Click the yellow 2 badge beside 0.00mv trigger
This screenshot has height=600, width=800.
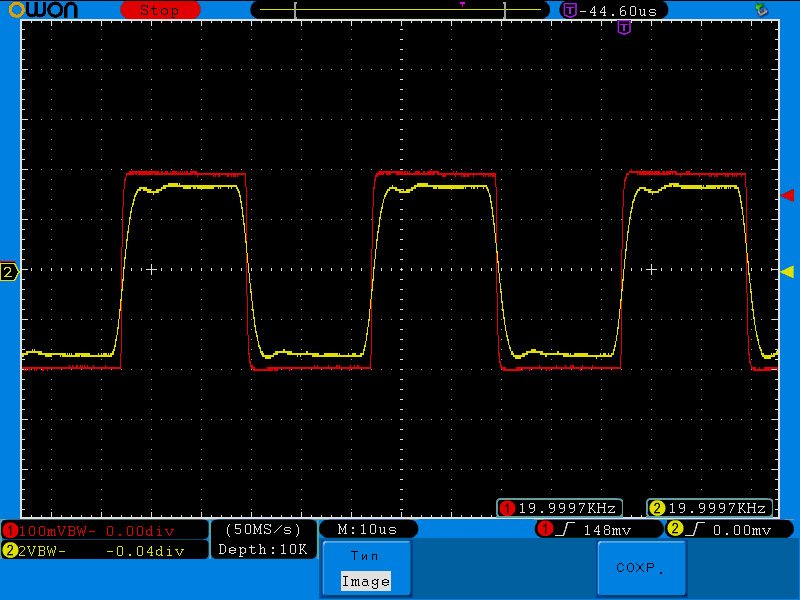(x=675, y=529)
